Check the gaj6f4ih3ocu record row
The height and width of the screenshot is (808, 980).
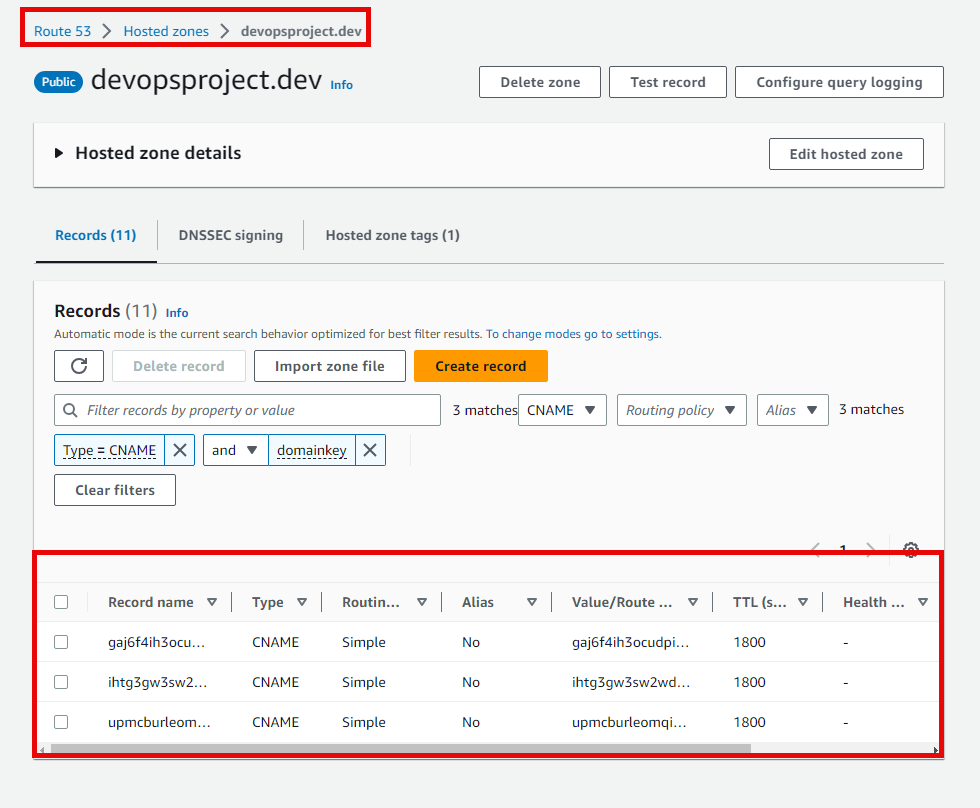coord(61,642)
